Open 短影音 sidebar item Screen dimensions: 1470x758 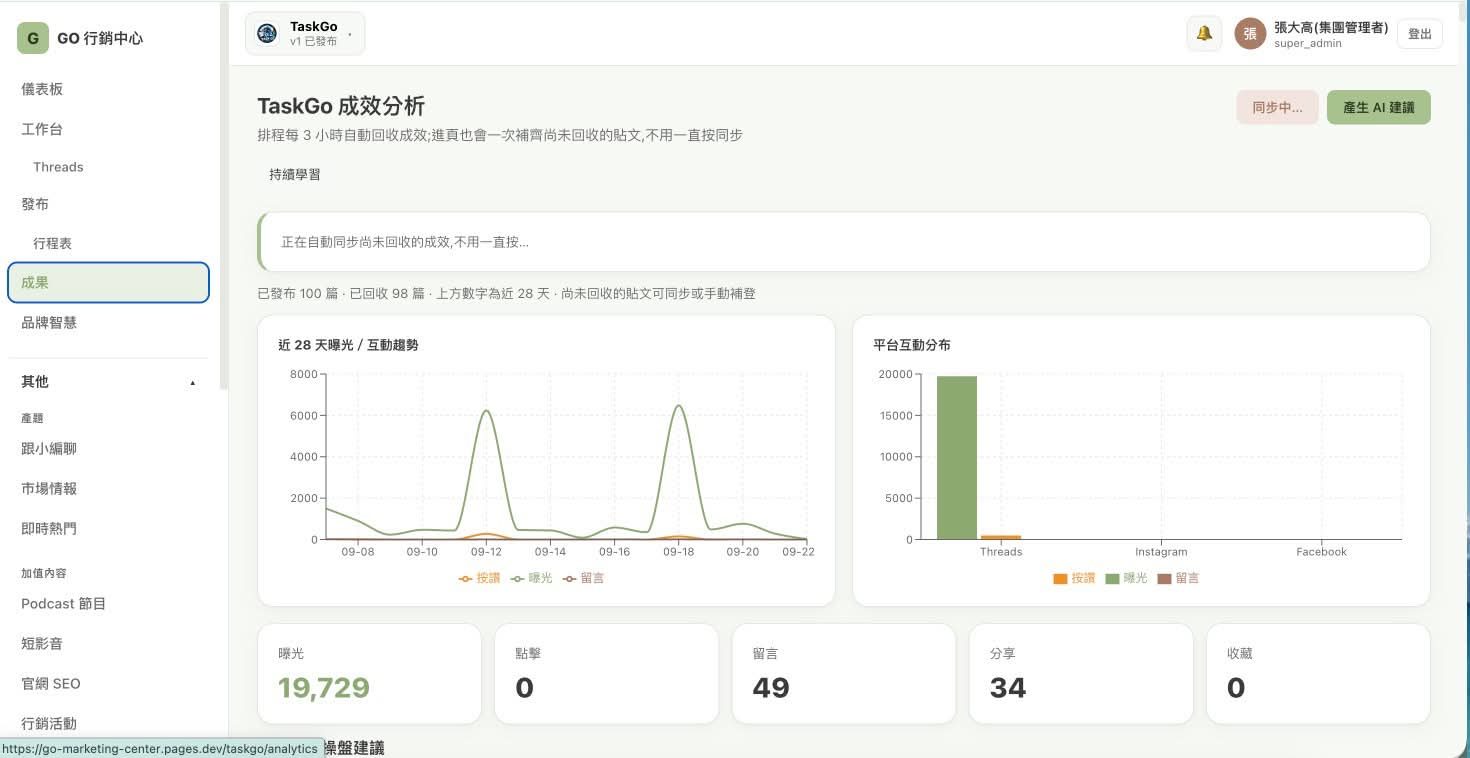click(108, 643)
